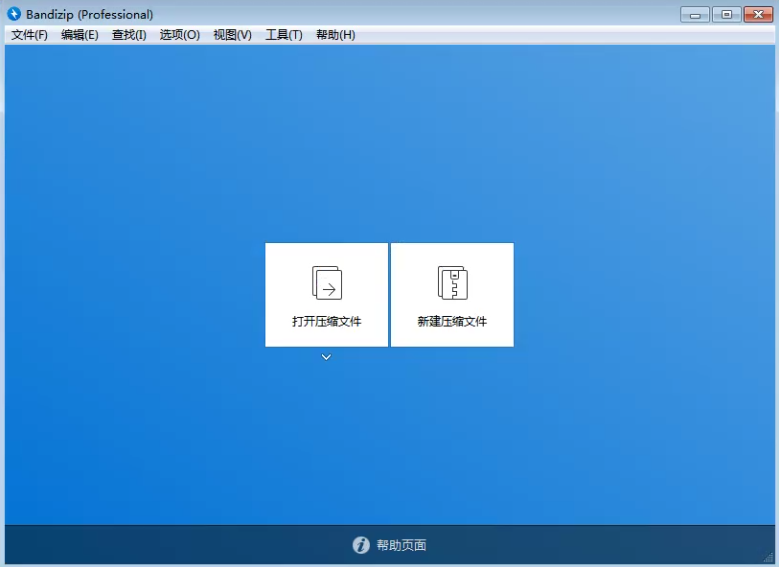Click the info icon in the bottom bar
Image resolution: width=779 pixels, height=567 pixels.
[361, 545]
